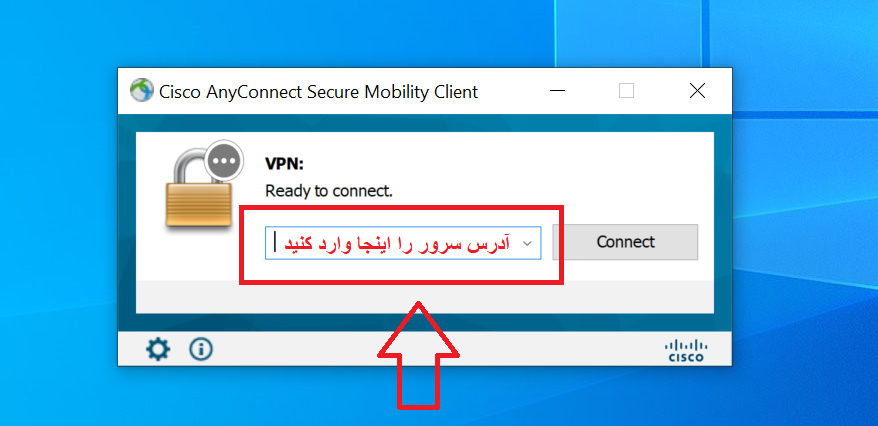Image resolution: width=878 pixels, height=426 pixels.
Task: Click the gray ellipsis status badge
Action: tap(225, 161)
